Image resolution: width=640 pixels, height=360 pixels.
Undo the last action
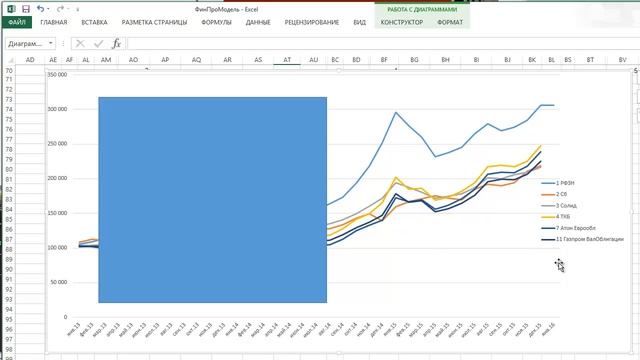pos(40,9)
